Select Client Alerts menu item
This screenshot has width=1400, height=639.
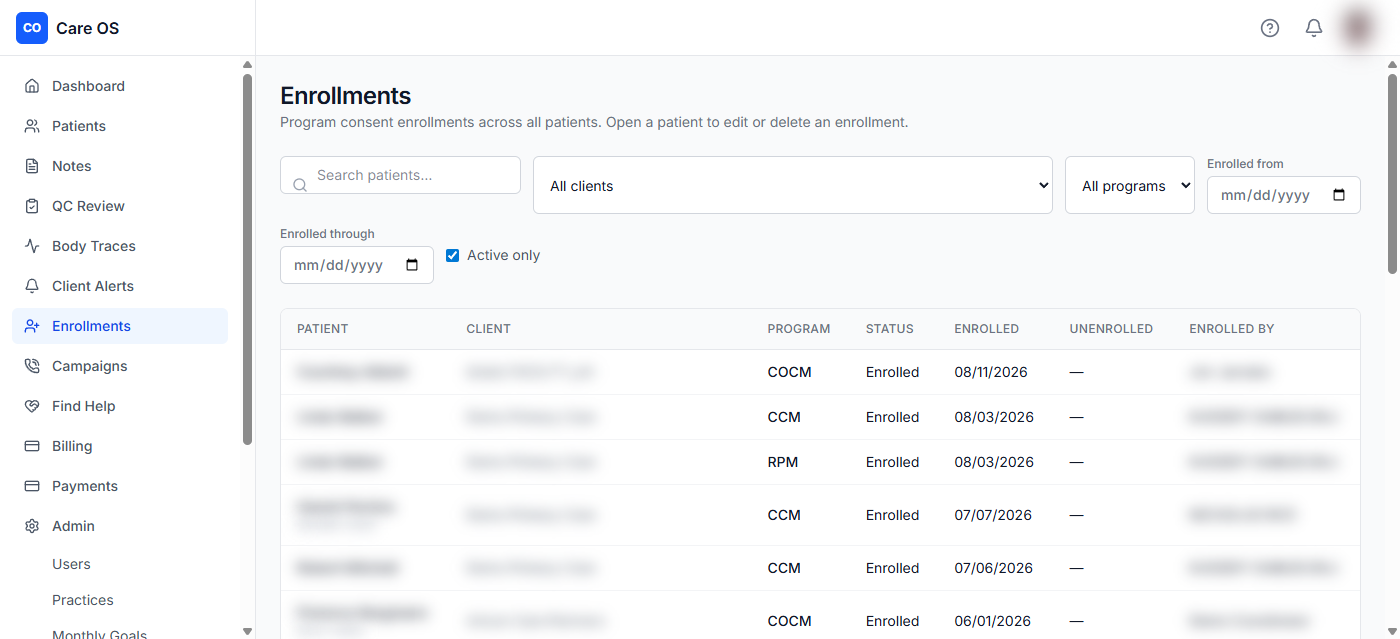pyautogui.click(x=120, y=286)
